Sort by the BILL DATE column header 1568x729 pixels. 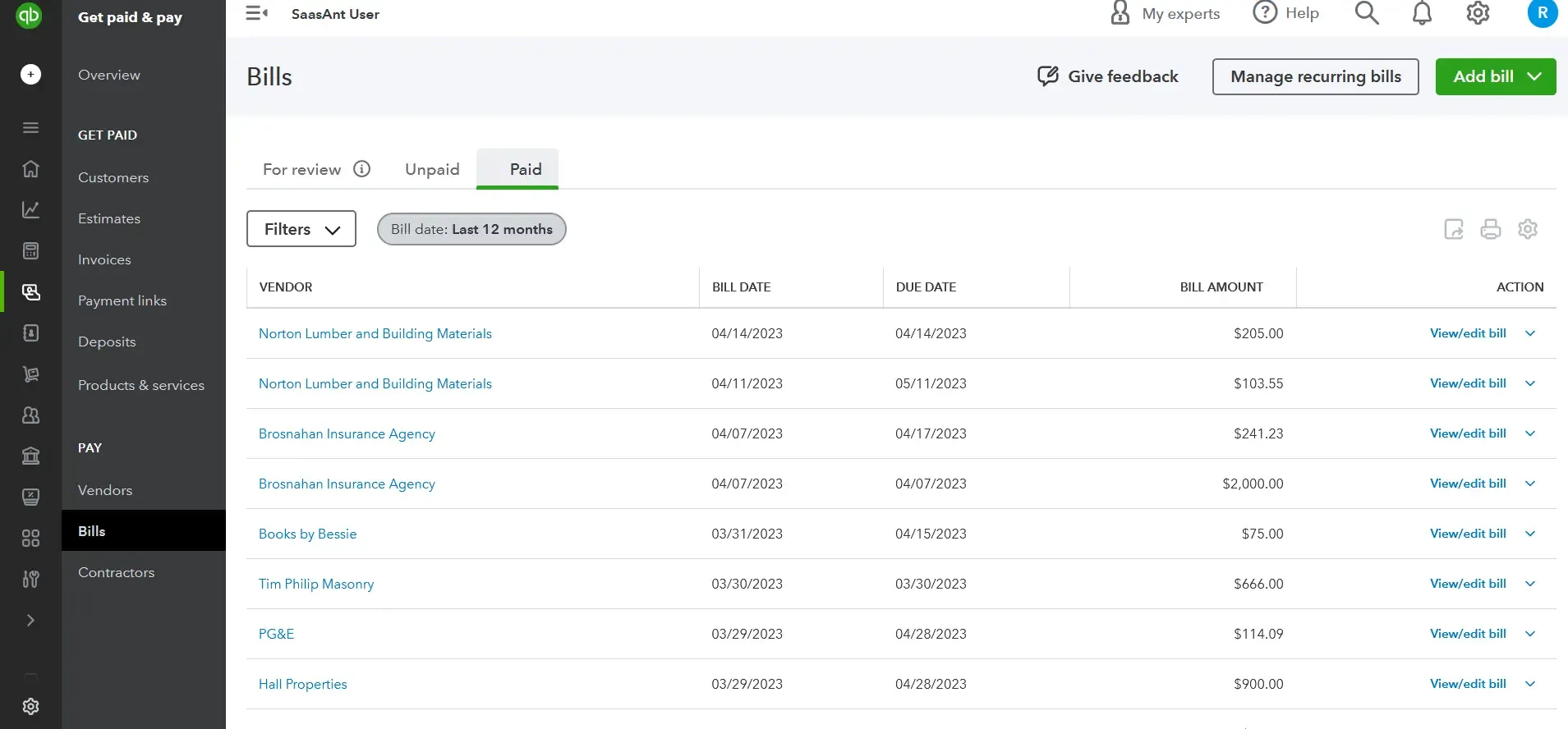741,287
